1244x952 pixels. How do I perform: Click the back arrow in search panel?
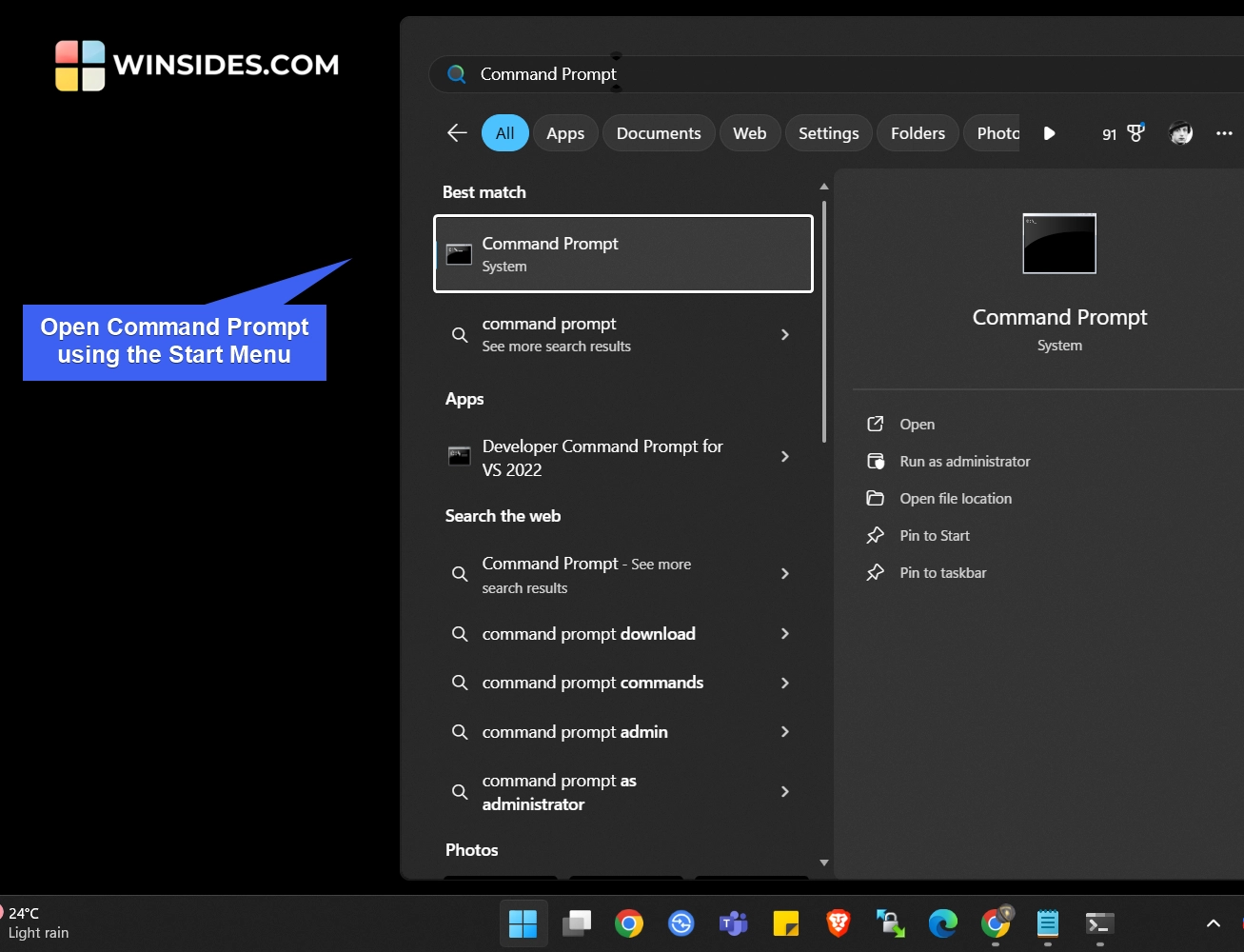pos(457,133)
